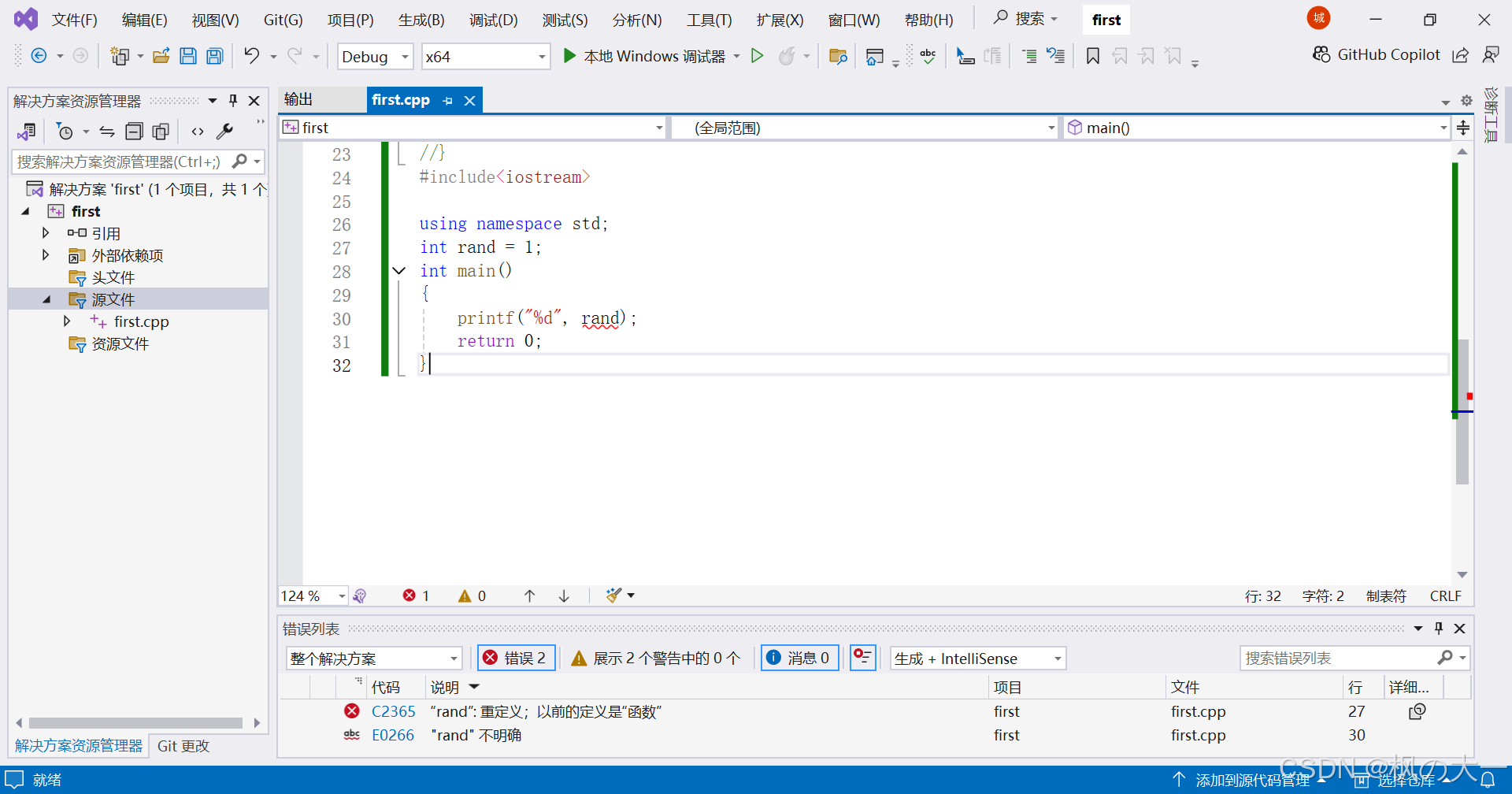Image resolution: width=1512 pixels, height=794 pixels.
Task: Click the notifications bell in status bar
Action: 1488,780
